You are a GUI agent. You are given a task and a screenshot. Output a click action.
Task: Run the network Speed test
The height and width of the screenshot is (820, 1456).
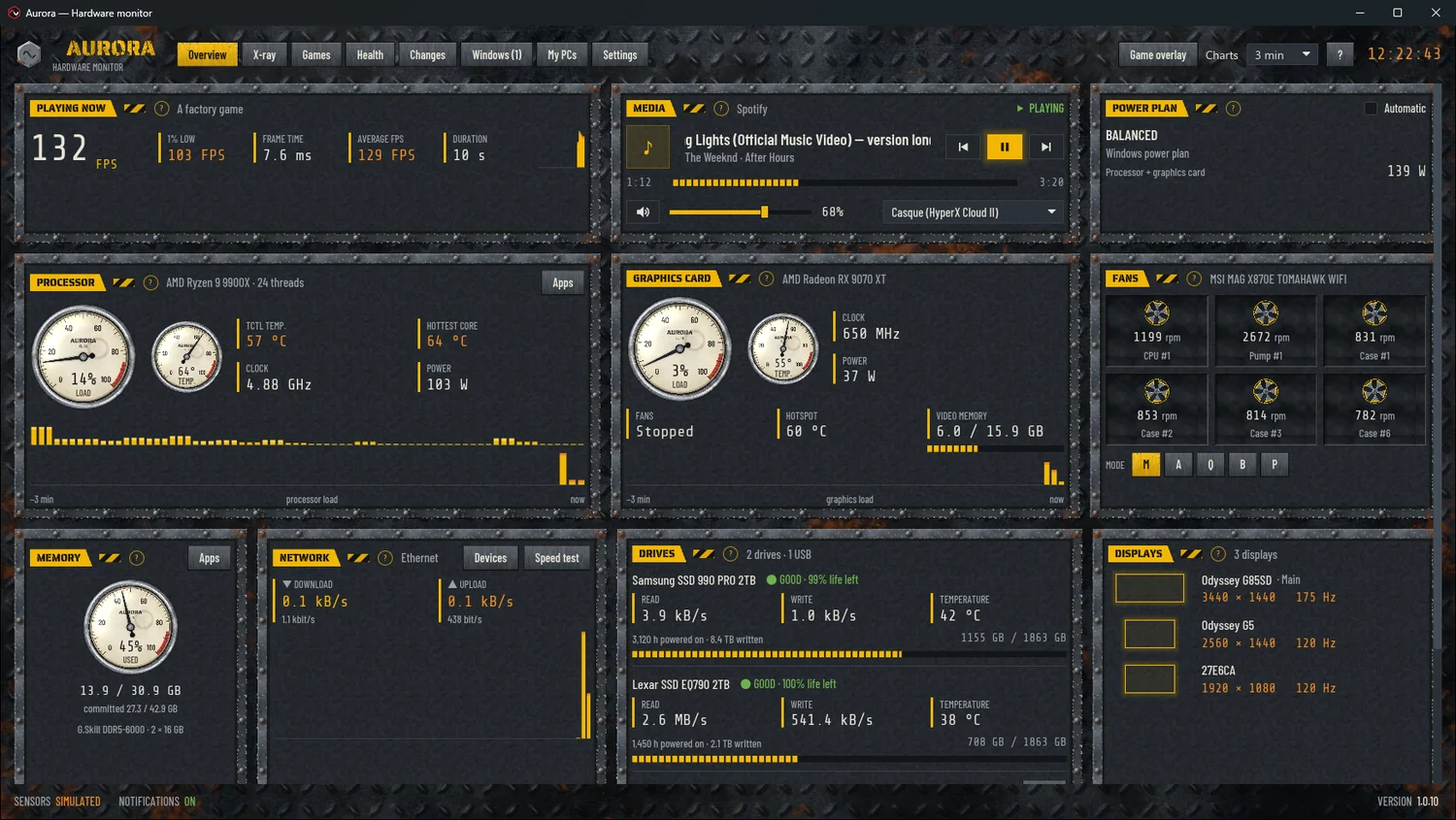point(557,558)
